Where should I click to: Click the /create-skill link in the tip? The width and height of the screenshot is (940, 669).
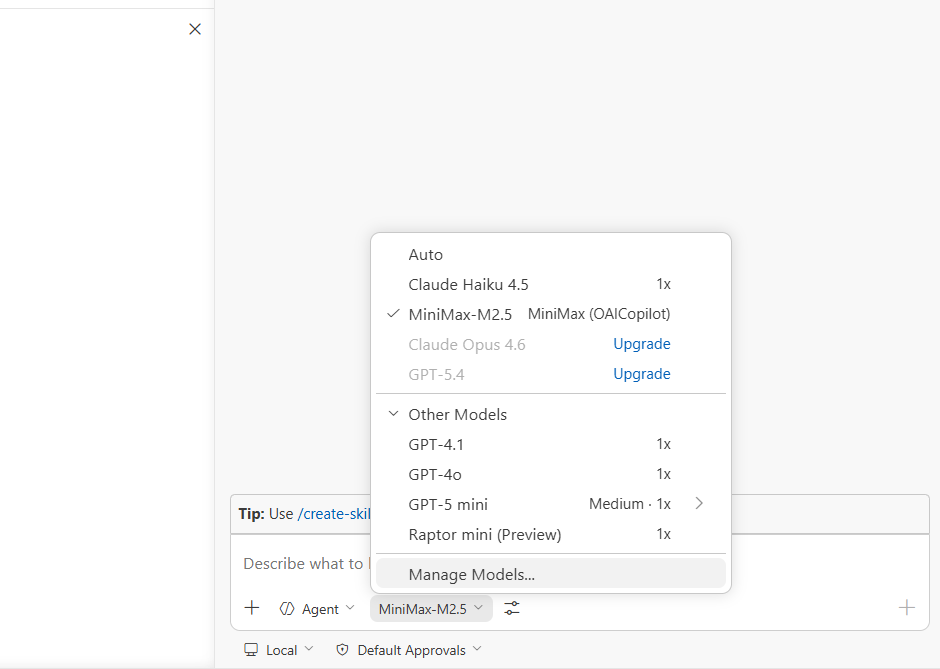(x=330, y=513)
